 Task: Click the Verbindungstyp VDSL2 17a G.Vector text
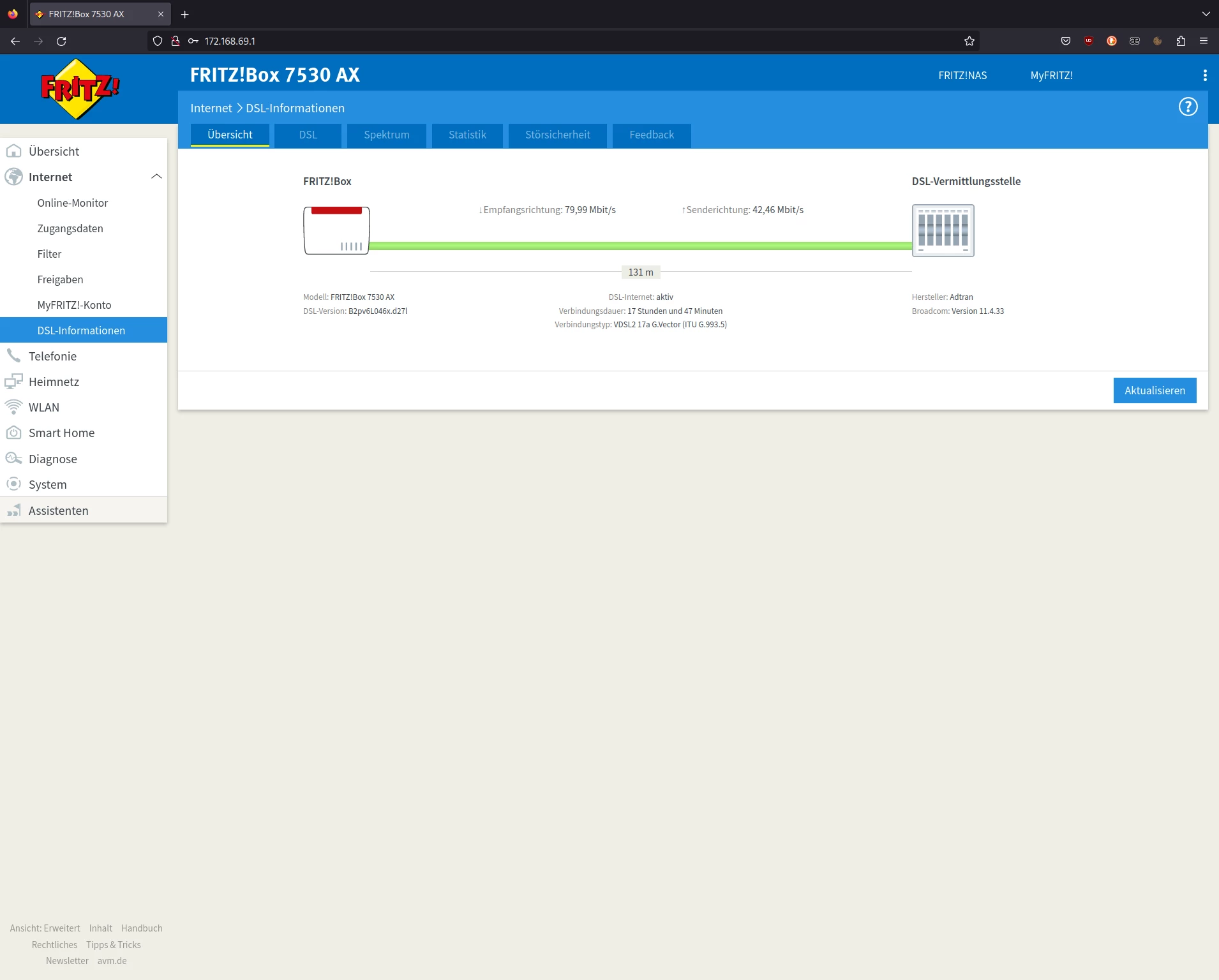coord(641,325)
